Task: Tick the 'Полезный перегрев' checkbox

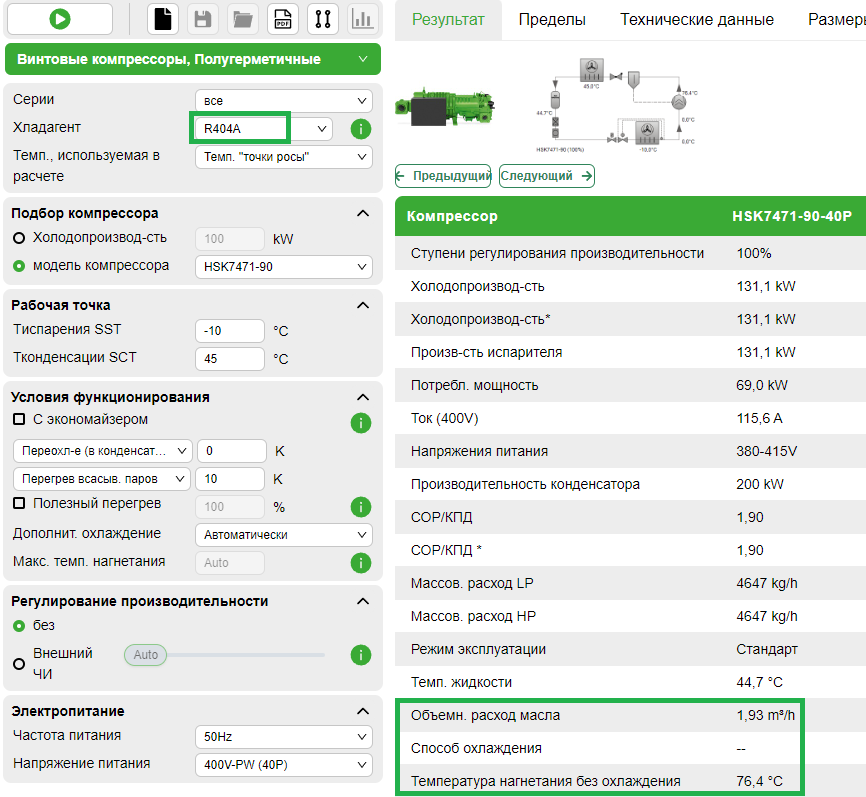Action: (x=19, y=503)
